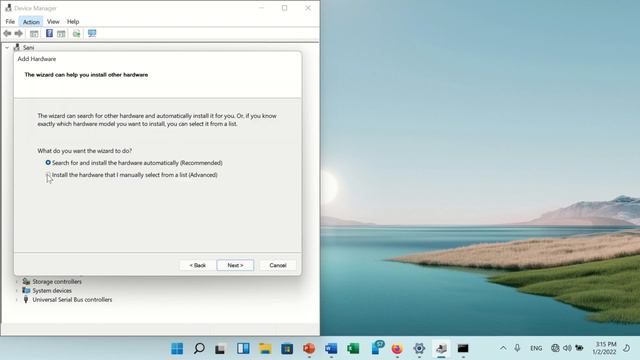The image size is (640, 360).
Task: Expand Universal Serial Bus controllers category
Action: pyautogui.click(x=17, y=300)
